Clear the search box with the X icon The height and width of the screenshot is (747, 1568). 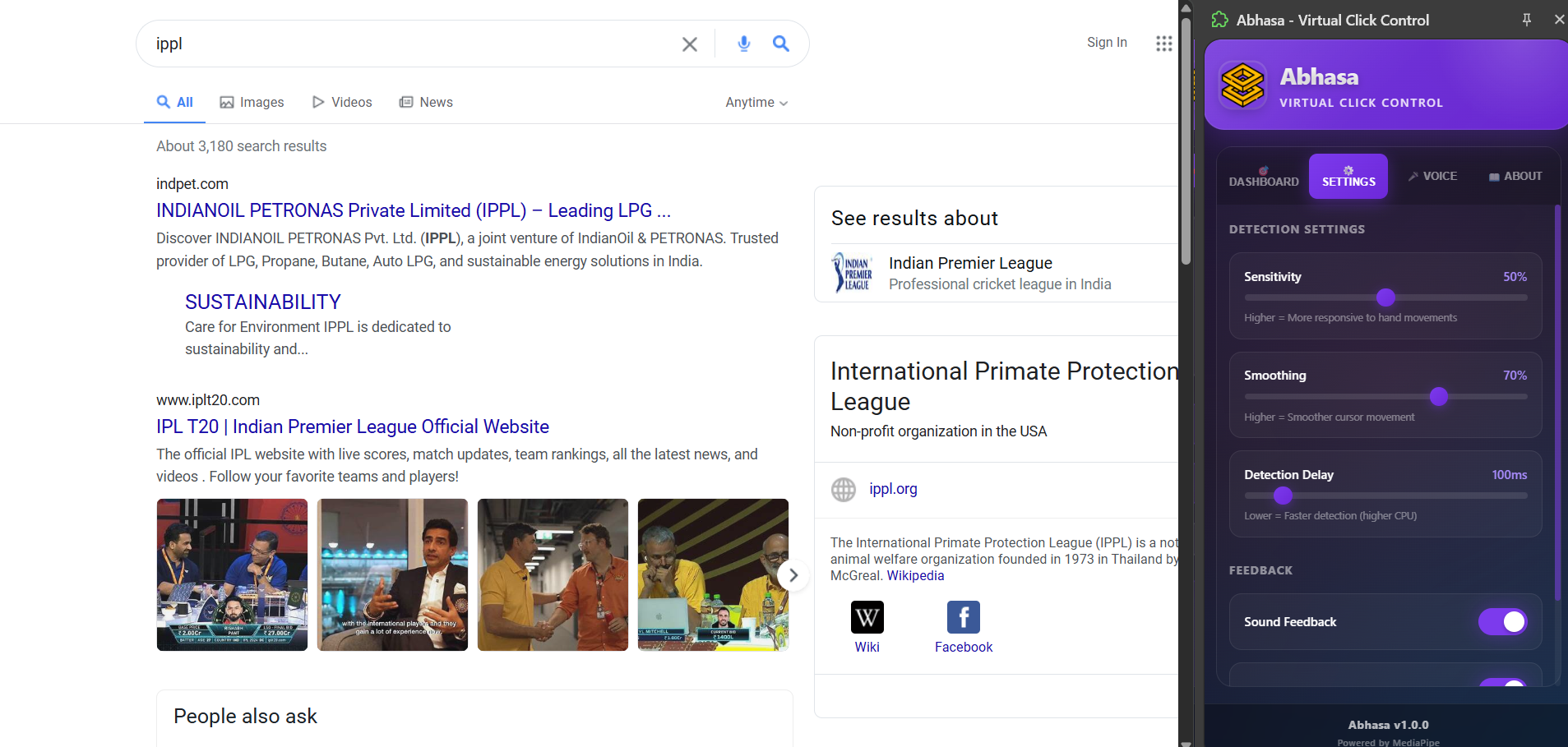coord(690,44)
